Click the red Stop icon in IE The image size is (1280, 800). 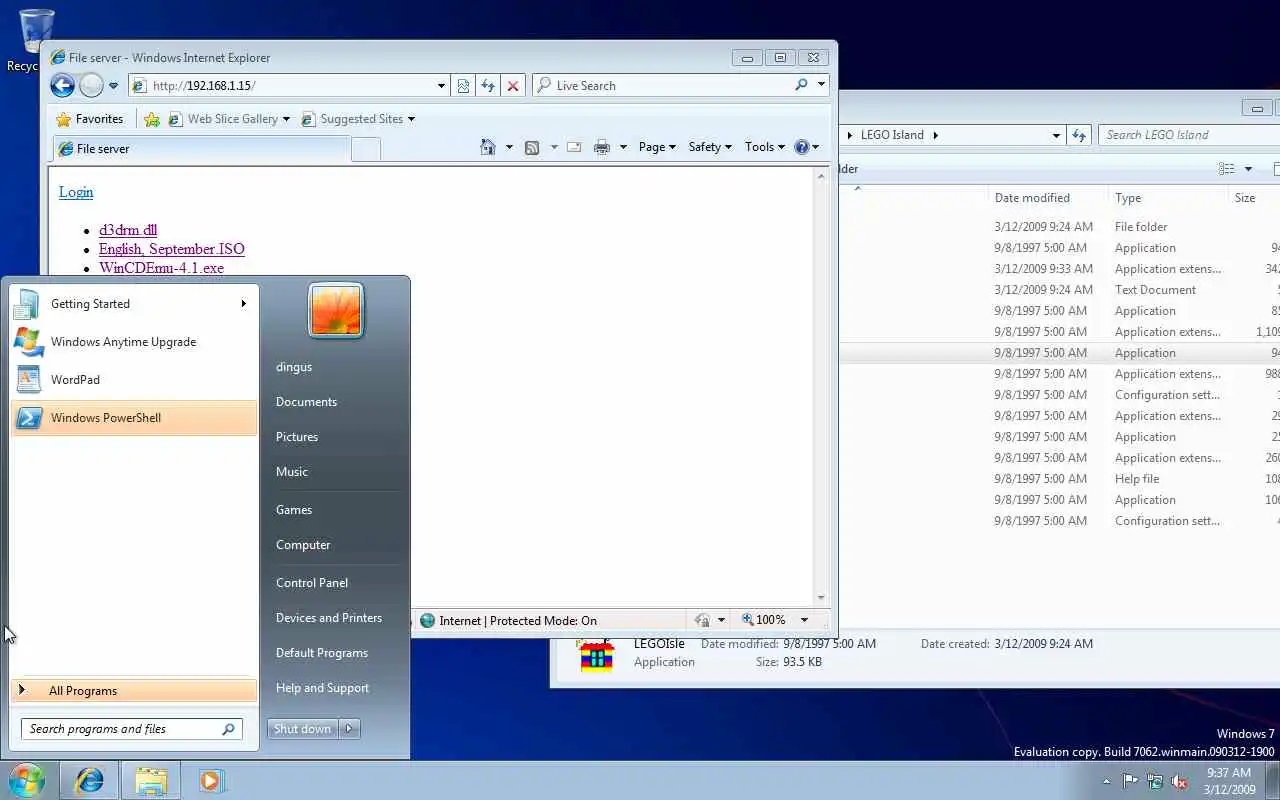(x=513, y=86)
